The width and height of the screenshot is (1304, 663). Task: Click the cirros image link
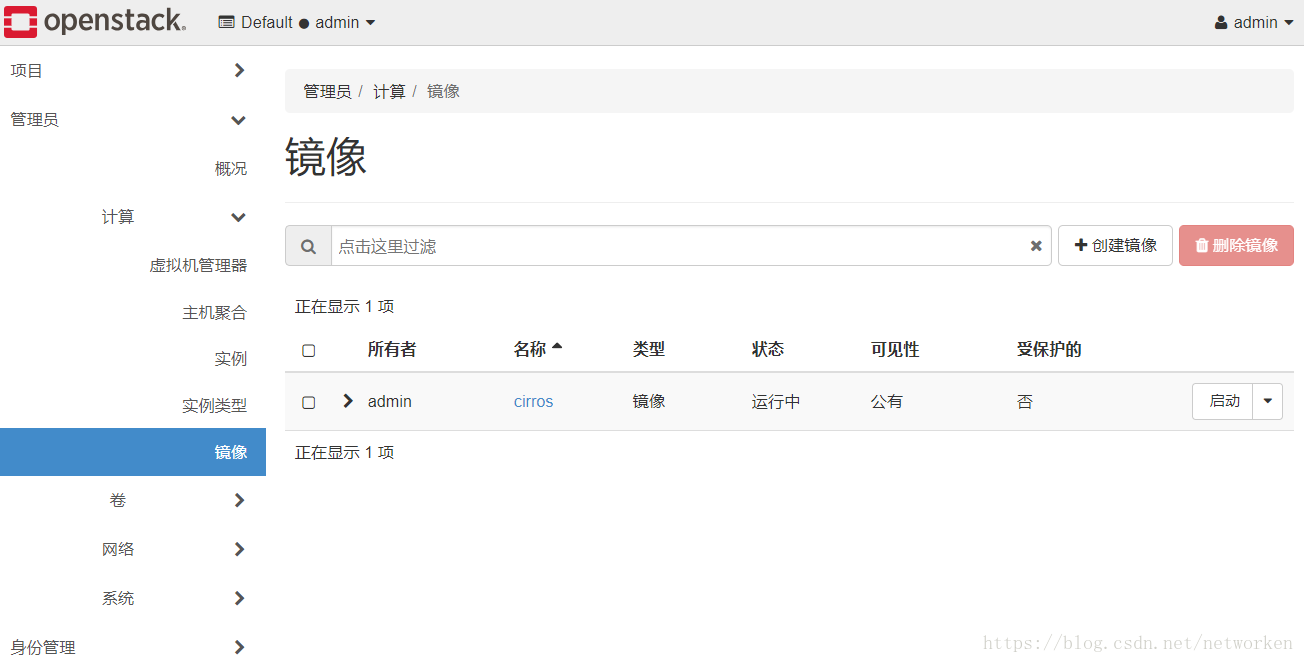pos(533,401)
